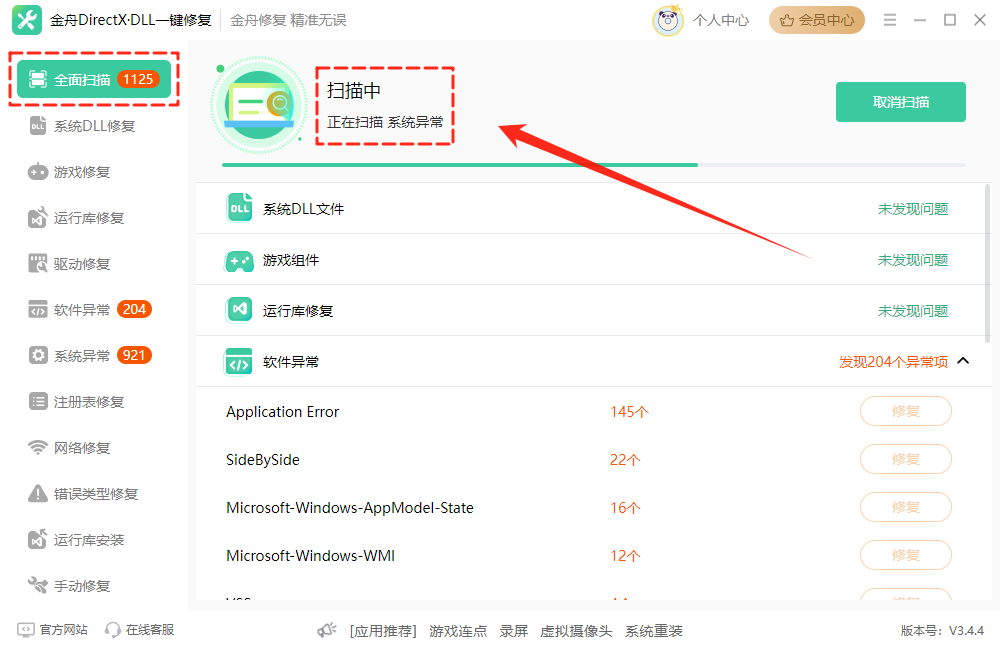Collapse the 软件异常 section chevron
This screenshot has height=650, width=1000.
pyautogui.click(x=964, y=361)
